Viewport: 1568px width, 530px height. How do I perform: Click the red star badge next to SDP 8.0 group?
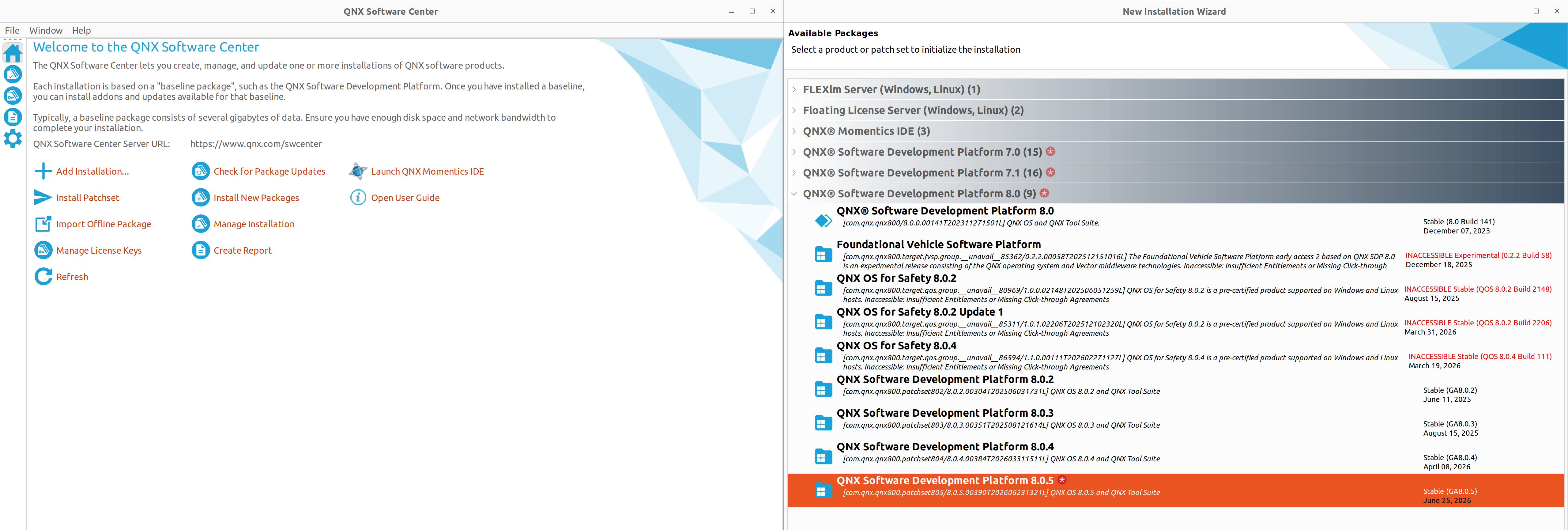point(1044,193)
